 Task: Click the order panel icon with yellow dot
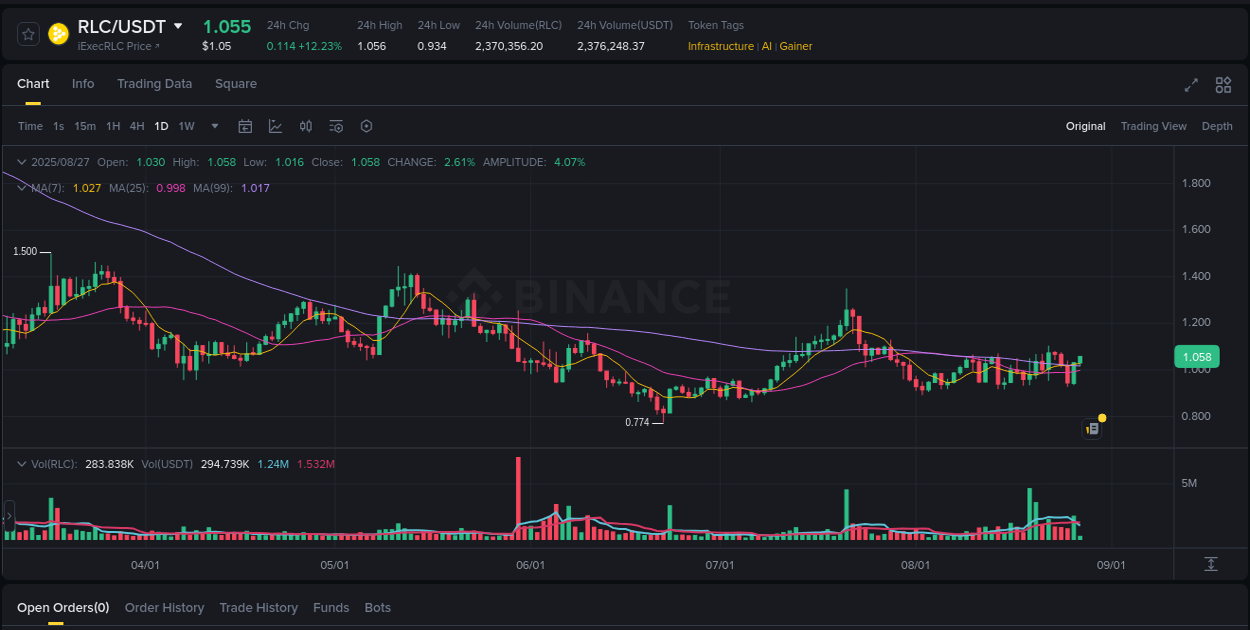1092,427
